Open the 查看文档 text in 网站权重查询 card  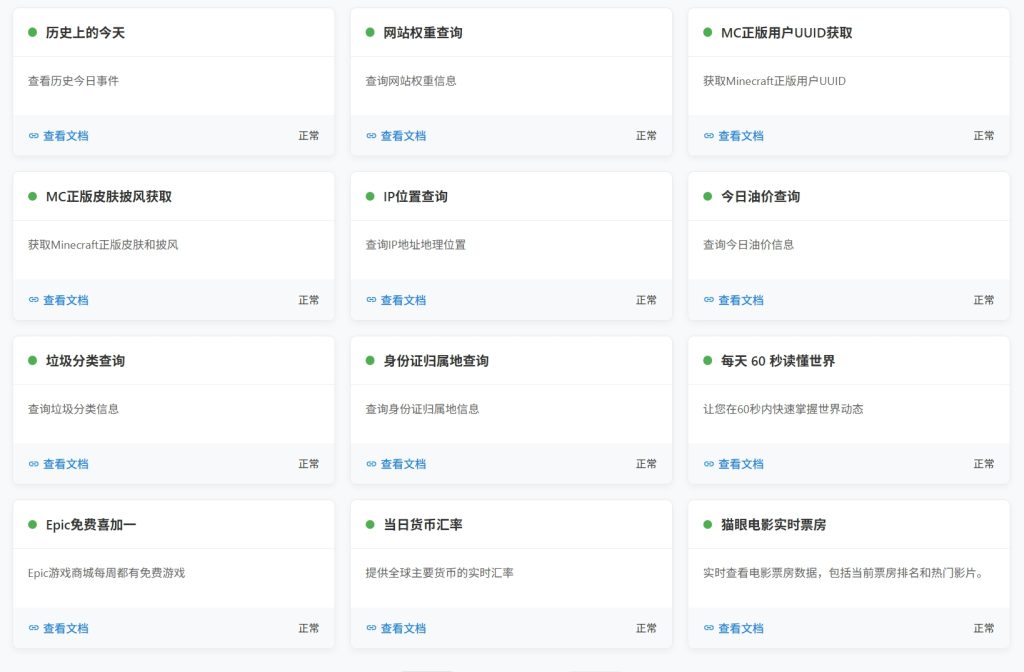(403, 136)
